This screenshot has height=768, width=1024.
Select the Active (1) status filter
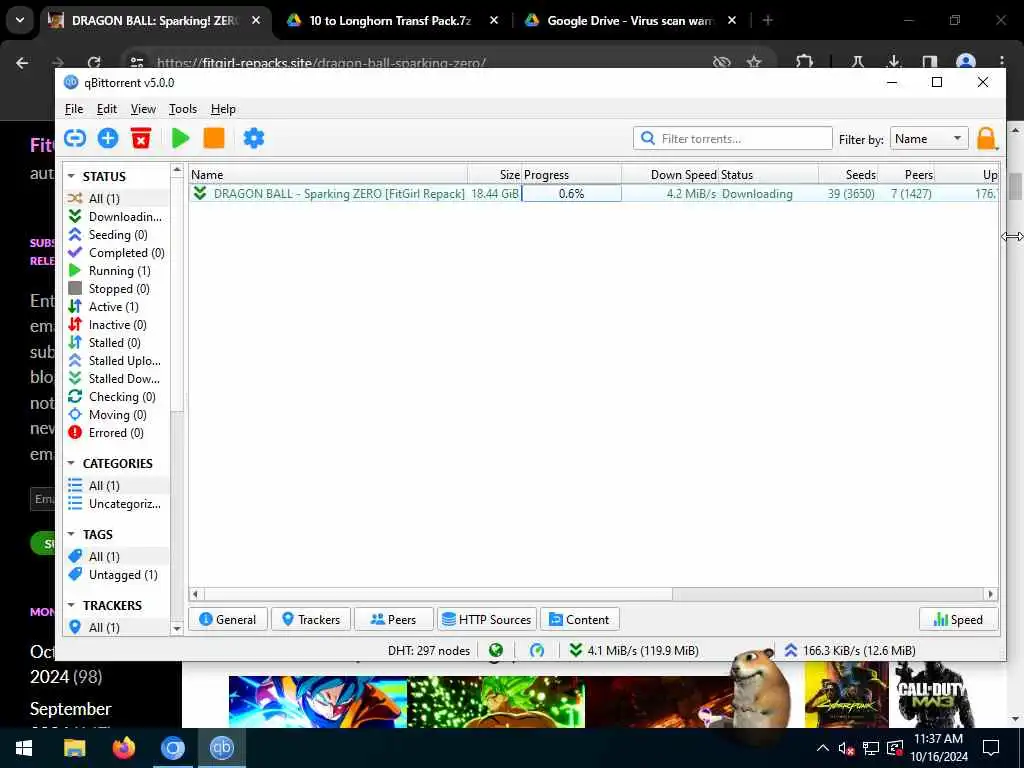click(116, 306)
